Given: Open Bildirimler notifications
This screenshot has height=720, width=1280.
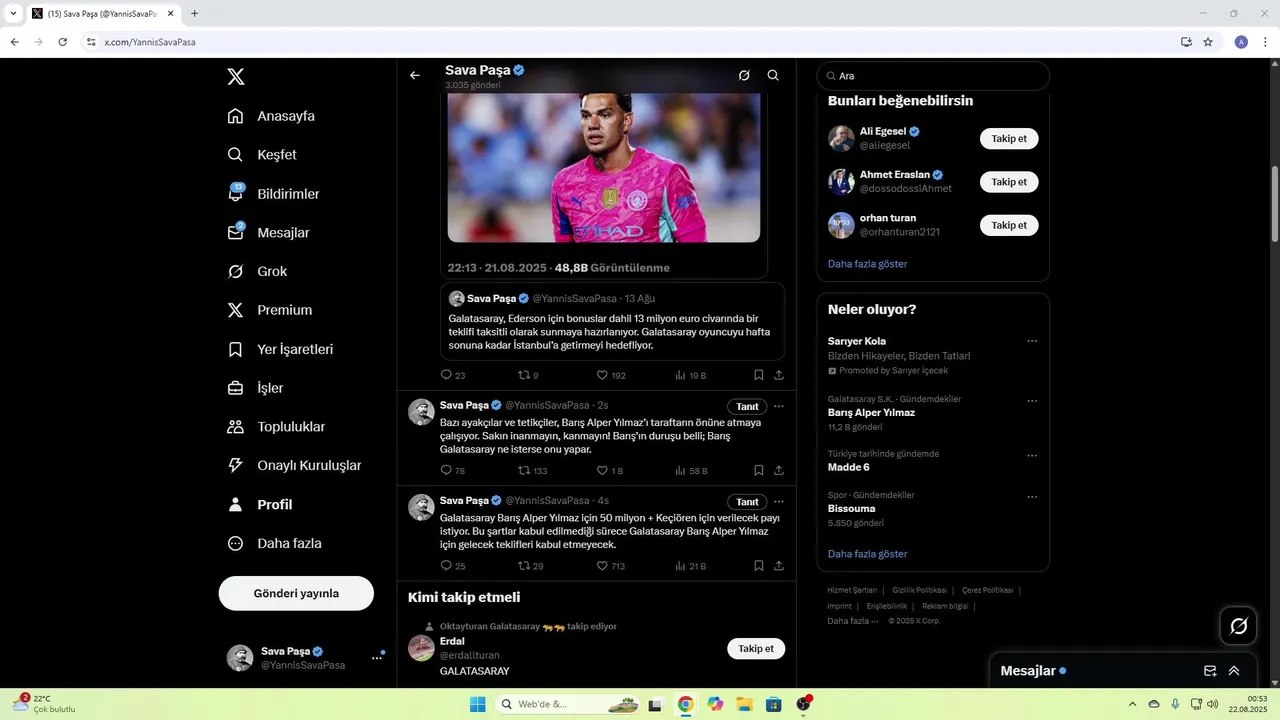Looking at the screenshot, I should [x=273, y=194].
